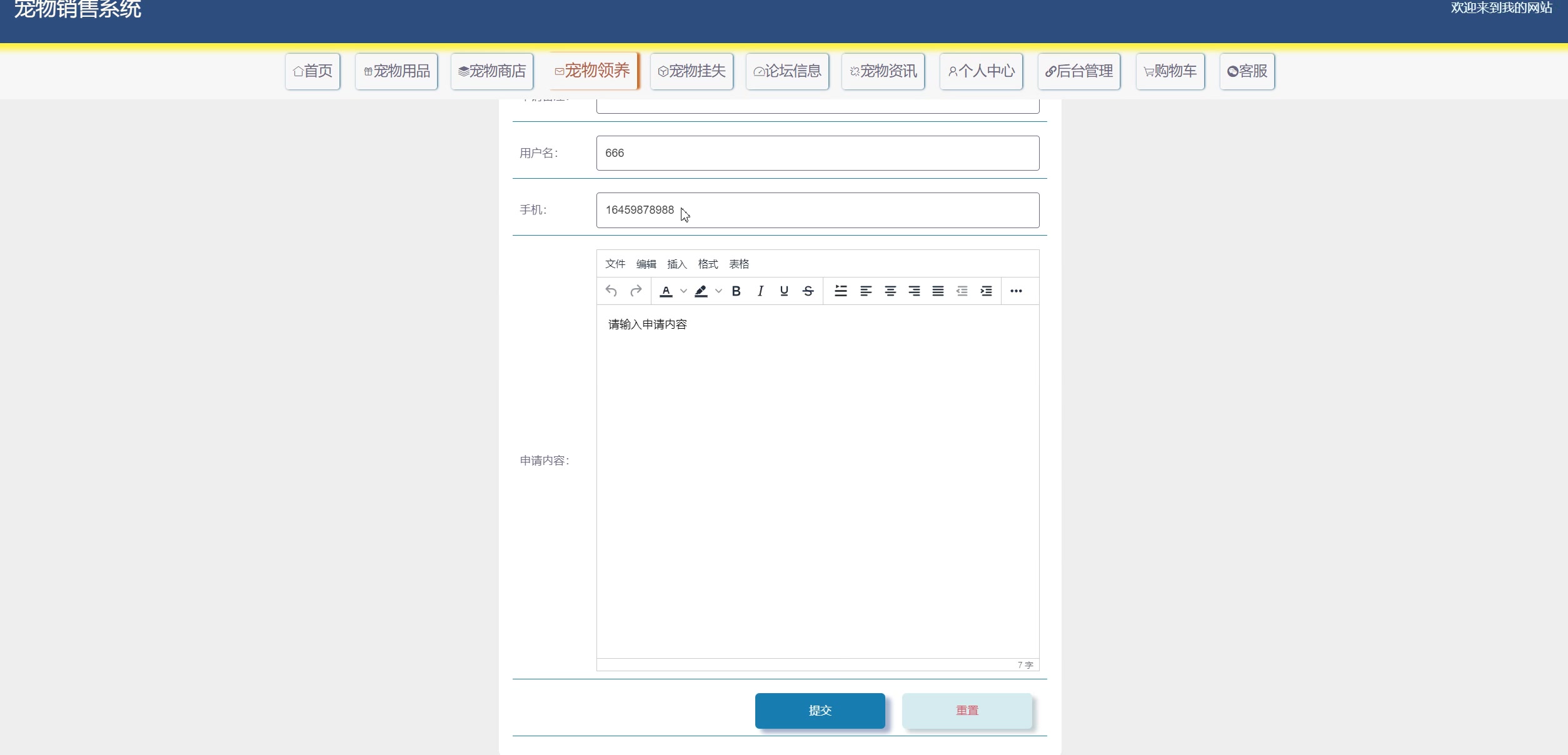1568x755 pixels.
Task: Click the 用户名 field label
Action: coord(539,153)
